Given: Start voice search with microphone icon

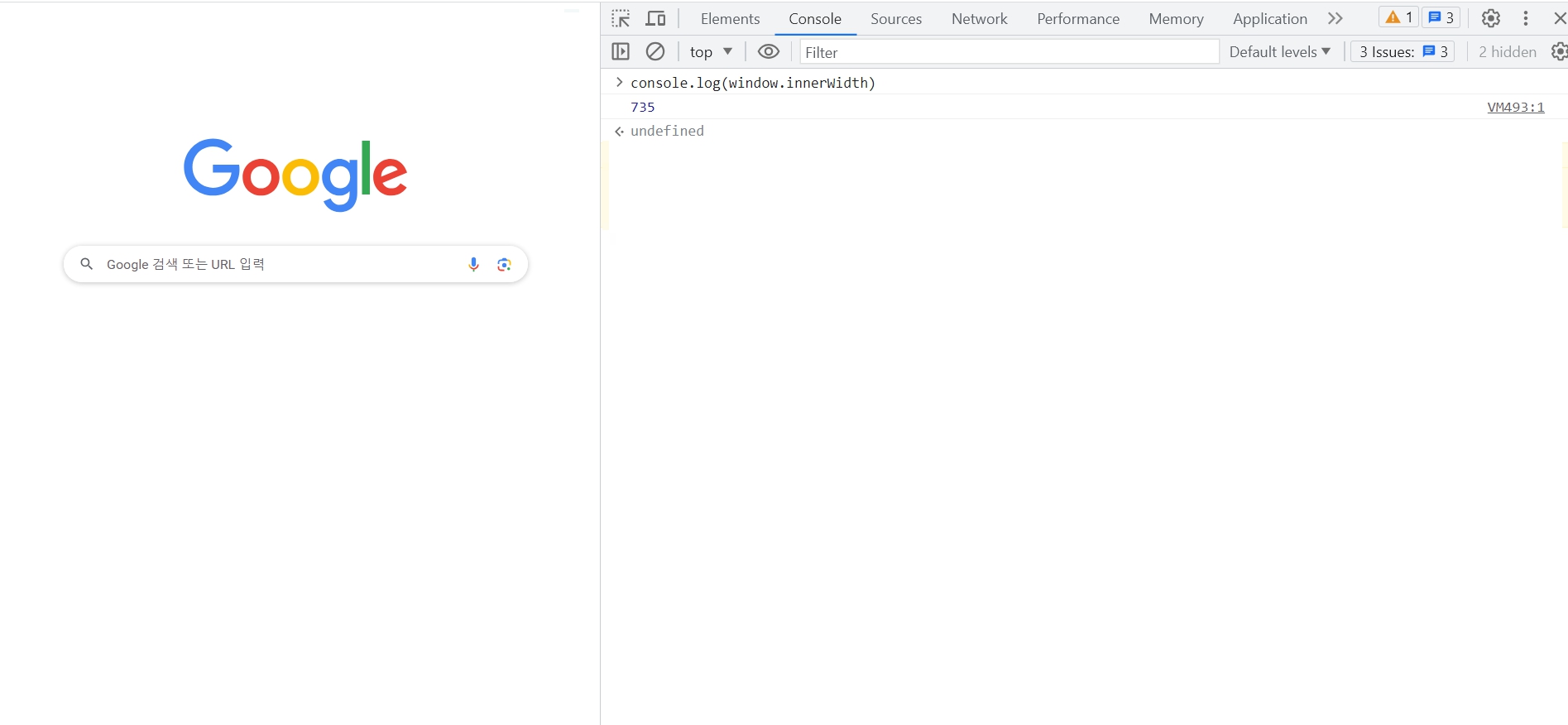Looking at the screenshot, I should coord(473,264).
